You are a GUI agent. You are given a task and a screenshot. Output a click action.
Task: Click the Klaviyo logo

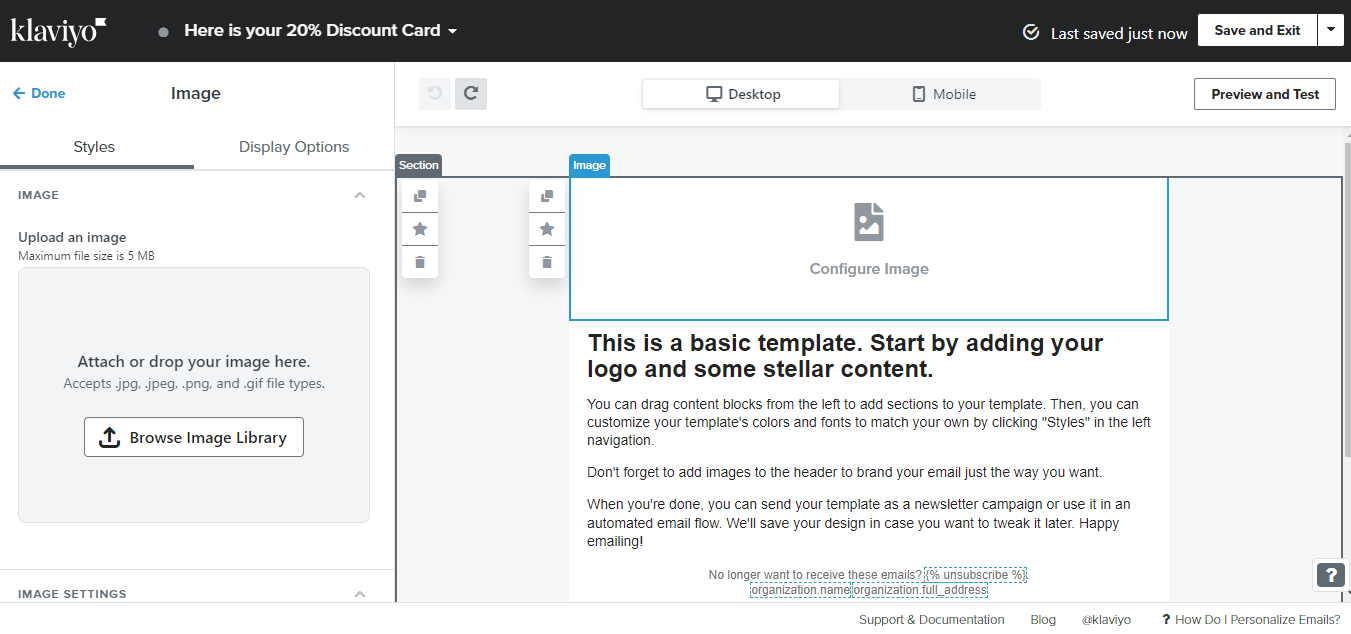[x=58, y=31]
